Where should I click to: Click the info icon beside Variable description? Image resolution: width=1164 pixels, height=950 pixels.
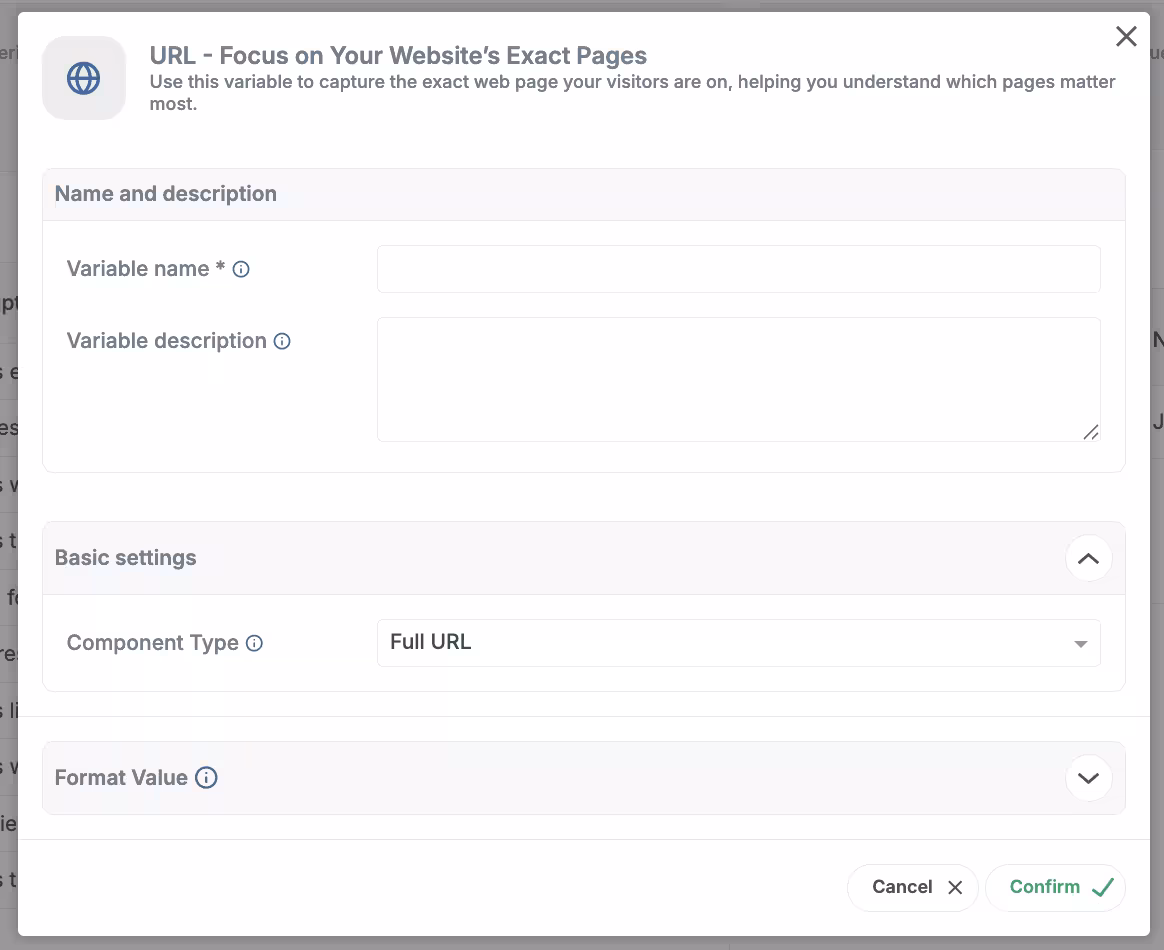pos(281,341)
